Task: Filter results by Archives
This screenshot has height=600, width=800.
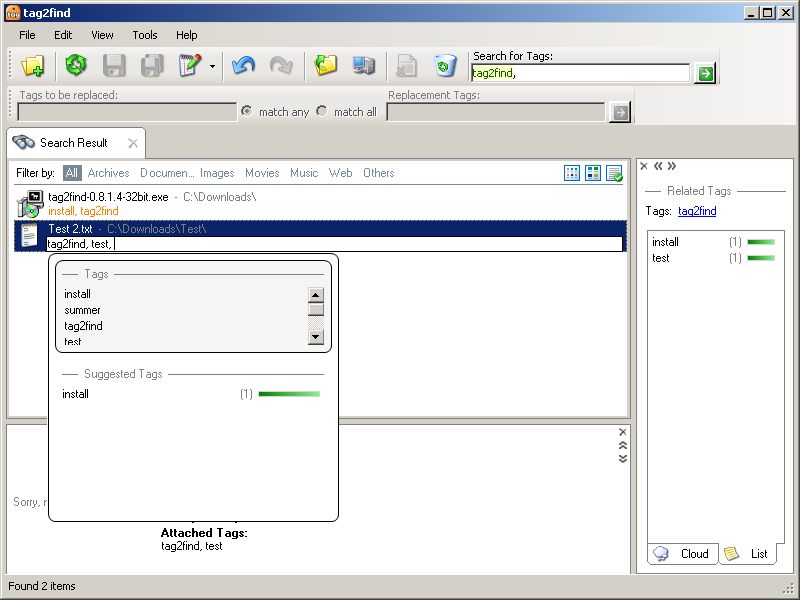Action: [x=108, y=173]
